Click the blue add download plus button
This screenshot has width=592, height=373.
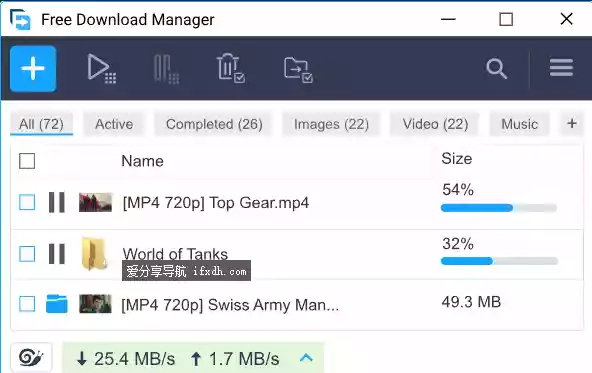click(x=33, y=69)
